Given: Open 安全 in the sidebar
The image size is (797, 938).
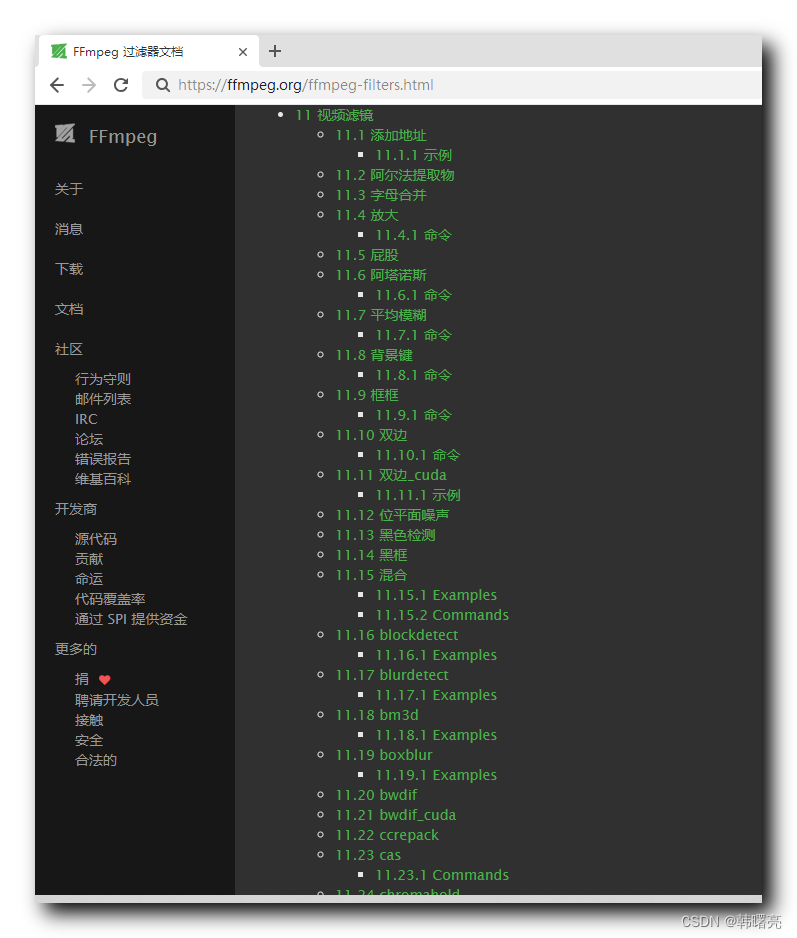Looking at the screenshot, I should [x=89, y=740].
